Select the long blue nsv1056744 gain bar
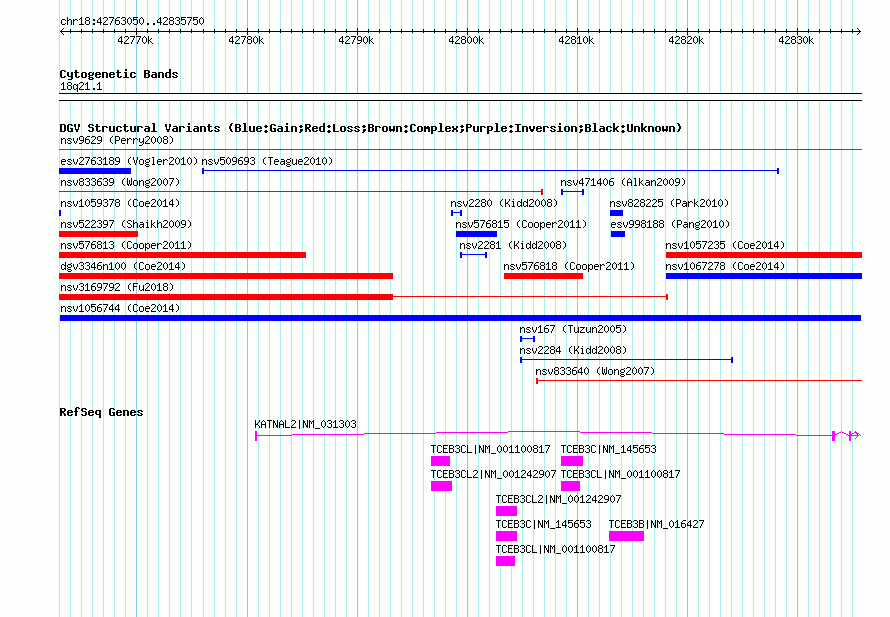Image resolution: width=890 pixels, height=617 pixels. [x=460, y=318]
